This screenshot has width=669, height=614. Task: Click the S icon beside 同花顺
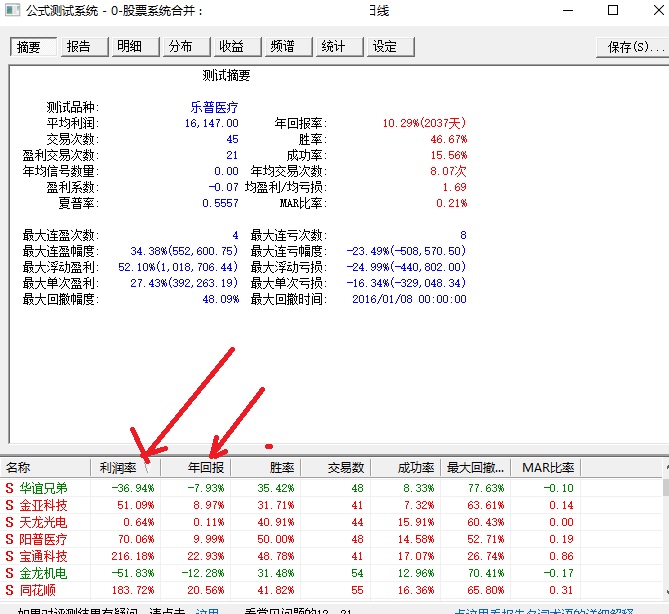[x=9, y=590]
